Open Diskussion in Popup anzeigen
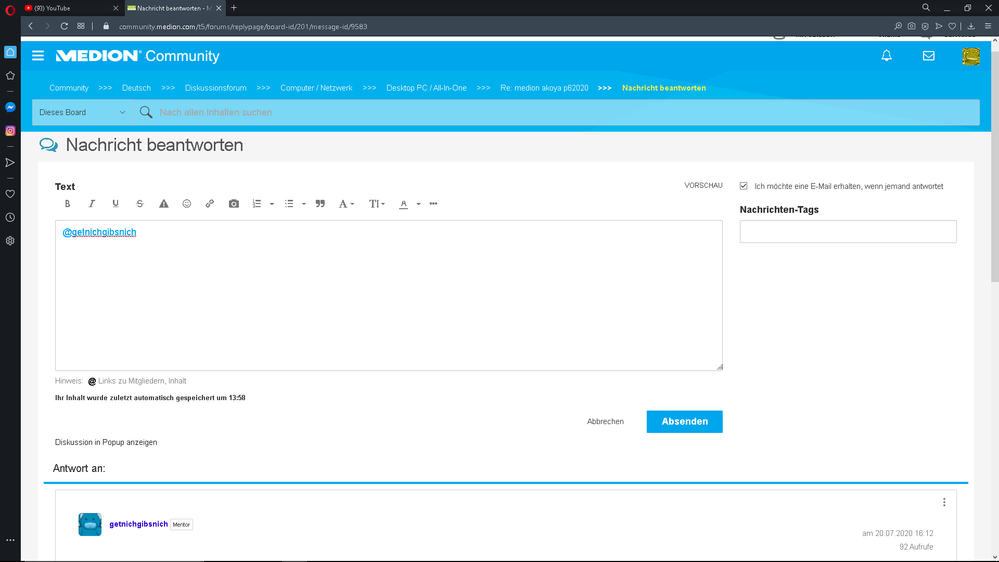Screen dimensions: 999x562 106,442
